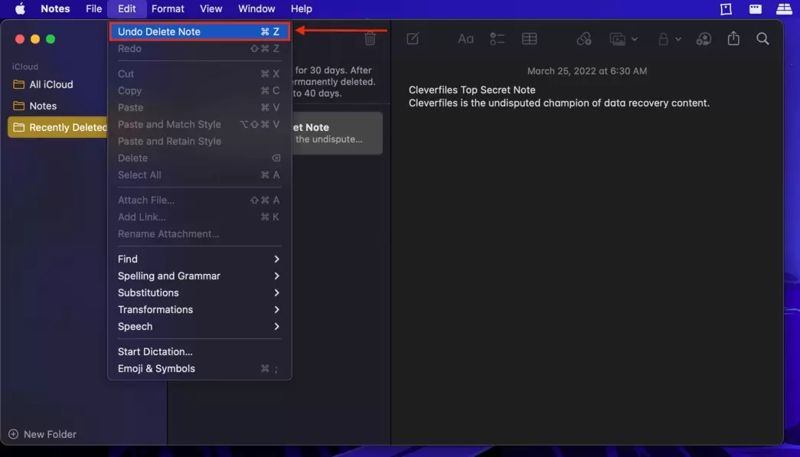Expand Spelling and Grammar submenu
The height and width of the screenshot is (457, 800).
[x=199, y=276]
